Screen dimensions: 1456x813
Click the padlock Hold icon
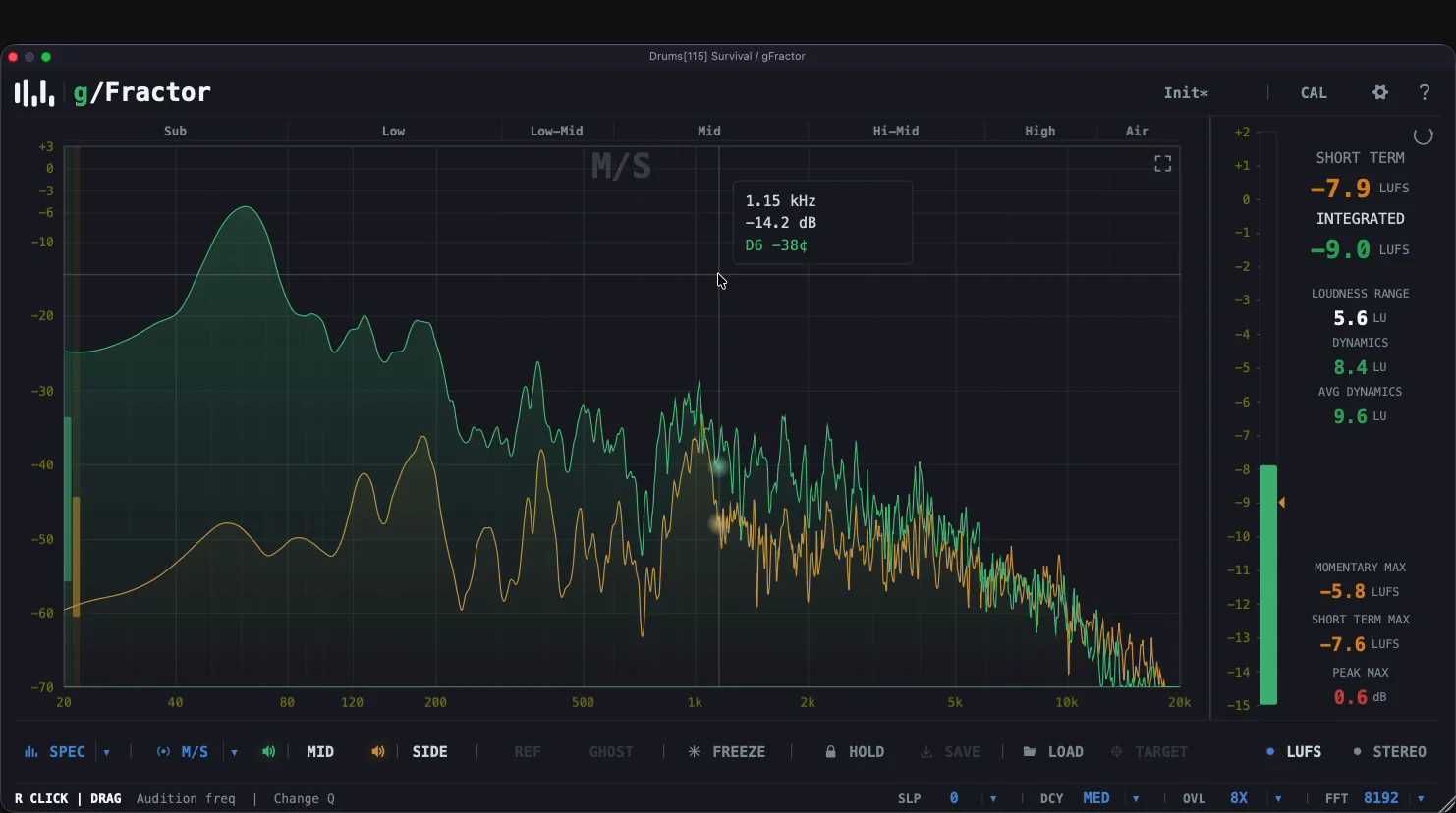(x=830, y=752)
